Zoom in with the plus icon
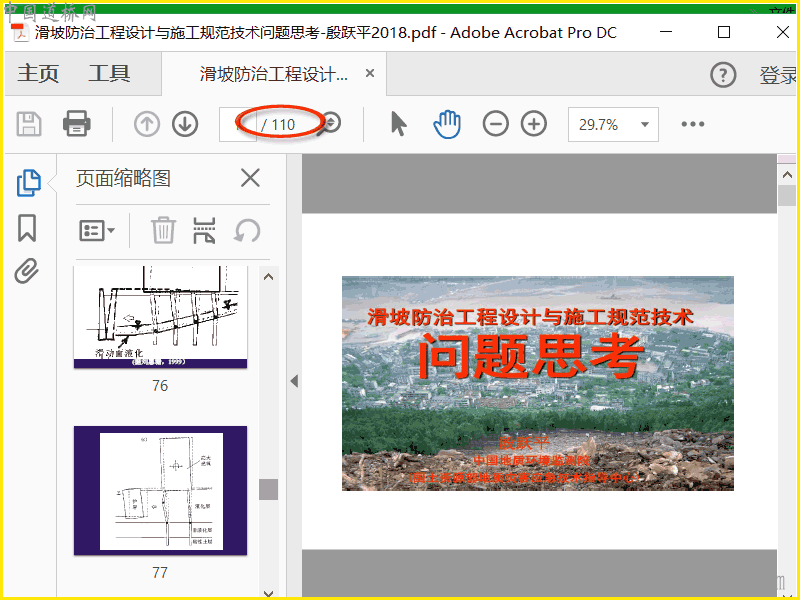The height and width of the screenshot is (600, 800). 534,124
